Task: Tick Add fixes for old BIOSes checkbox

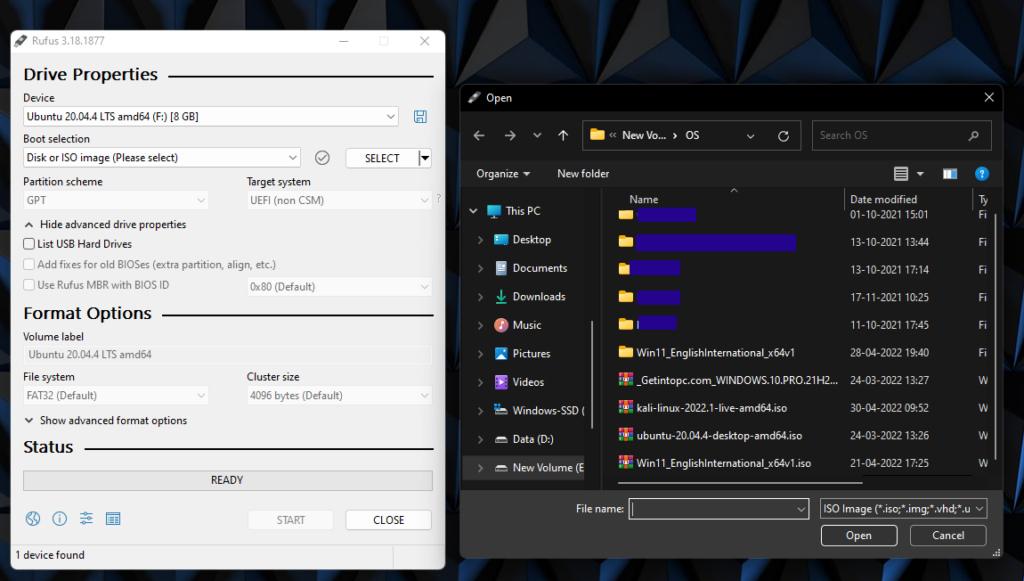Action: pos(29,264)
